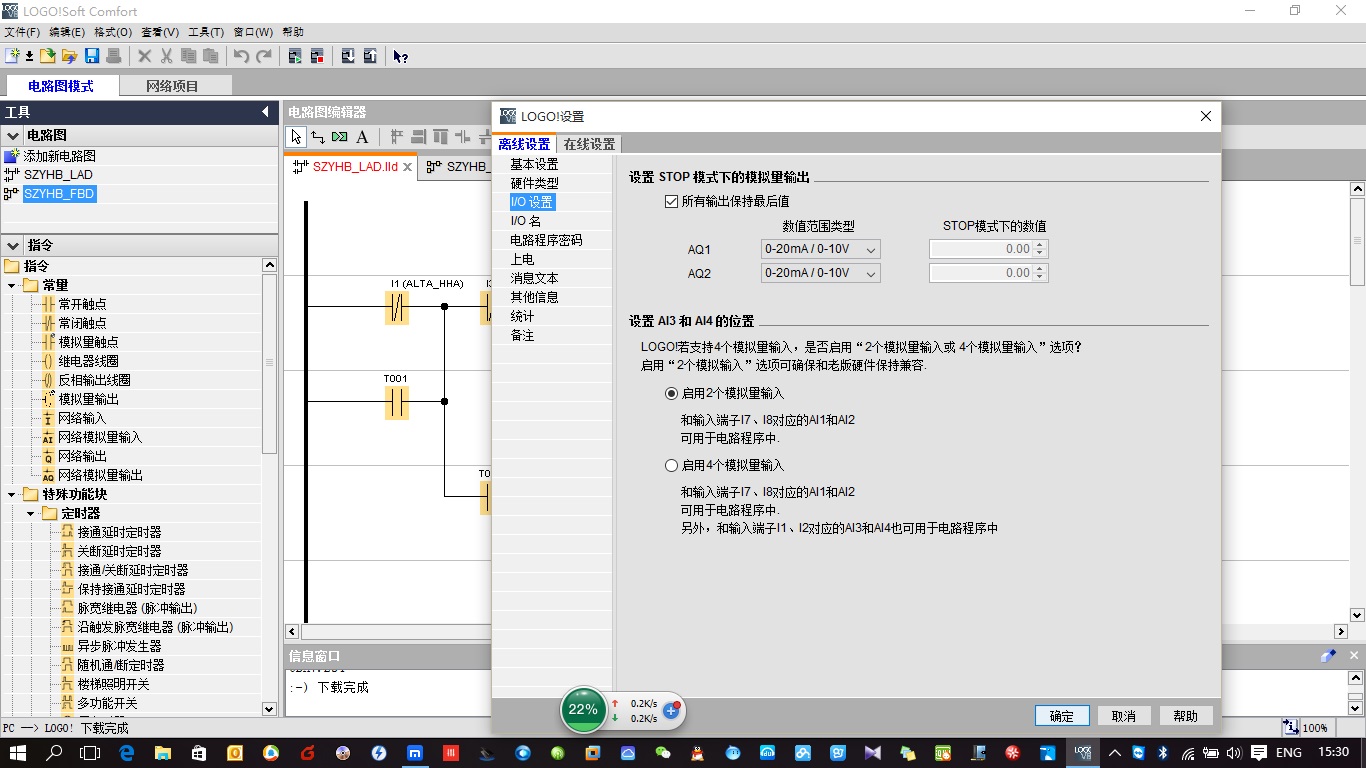The image size is (1366, 768).
Task: Select 基本设置 in settings list
Action: [534, 164]
